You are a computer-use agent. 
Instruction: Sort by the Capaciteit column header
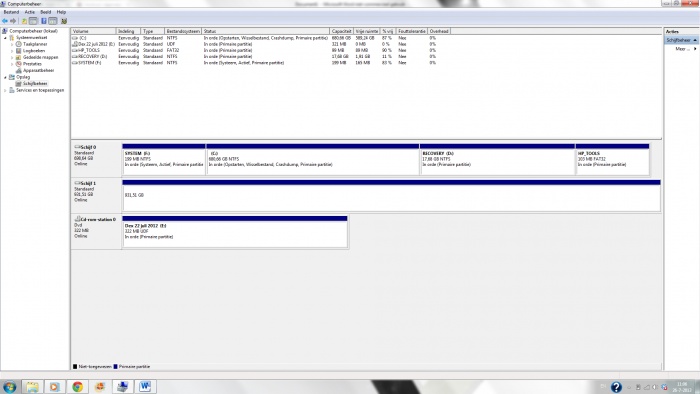tap(342, 31)
